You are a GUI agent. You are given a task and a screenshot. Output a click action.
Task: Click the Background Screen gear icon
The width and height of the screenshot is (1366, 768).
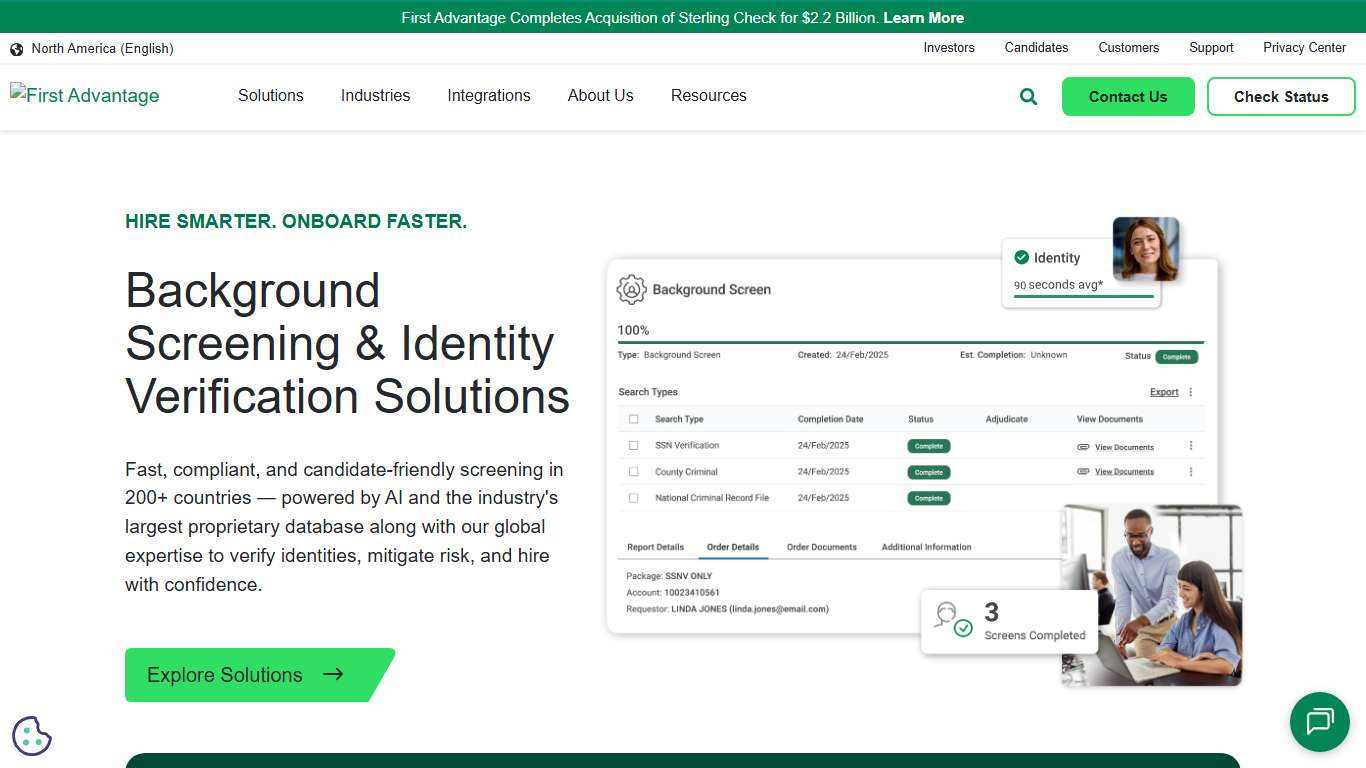point(631,289)
